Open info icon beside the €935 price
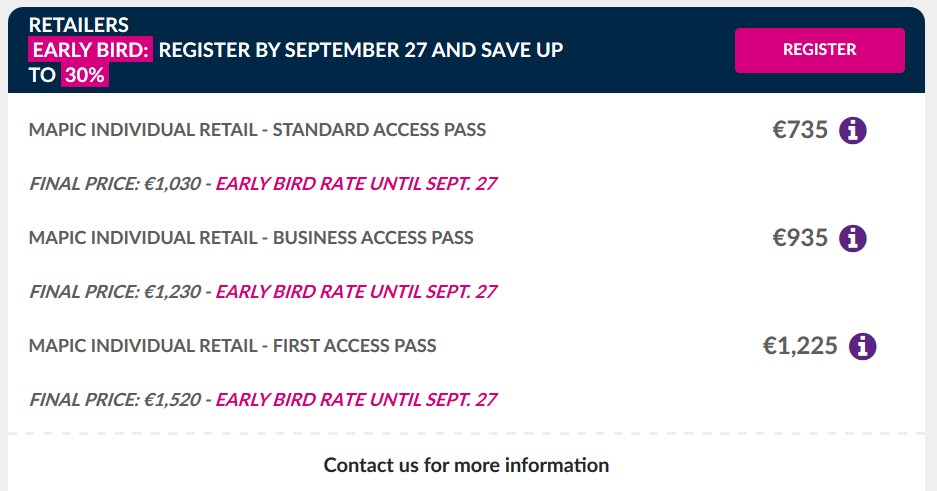The image size is (937, 491). (852, 238)
